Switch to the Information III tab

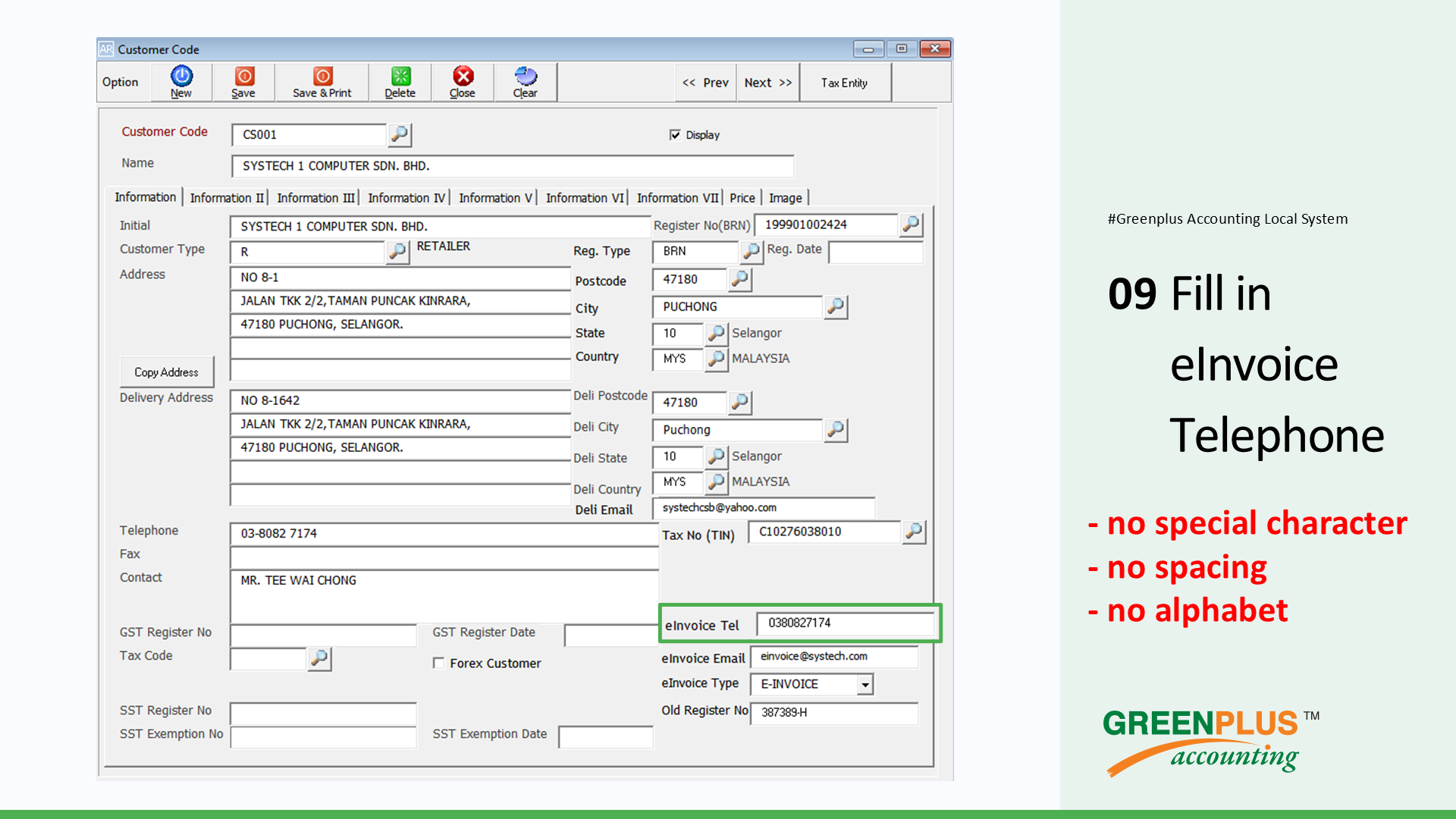tap(316, 198)
